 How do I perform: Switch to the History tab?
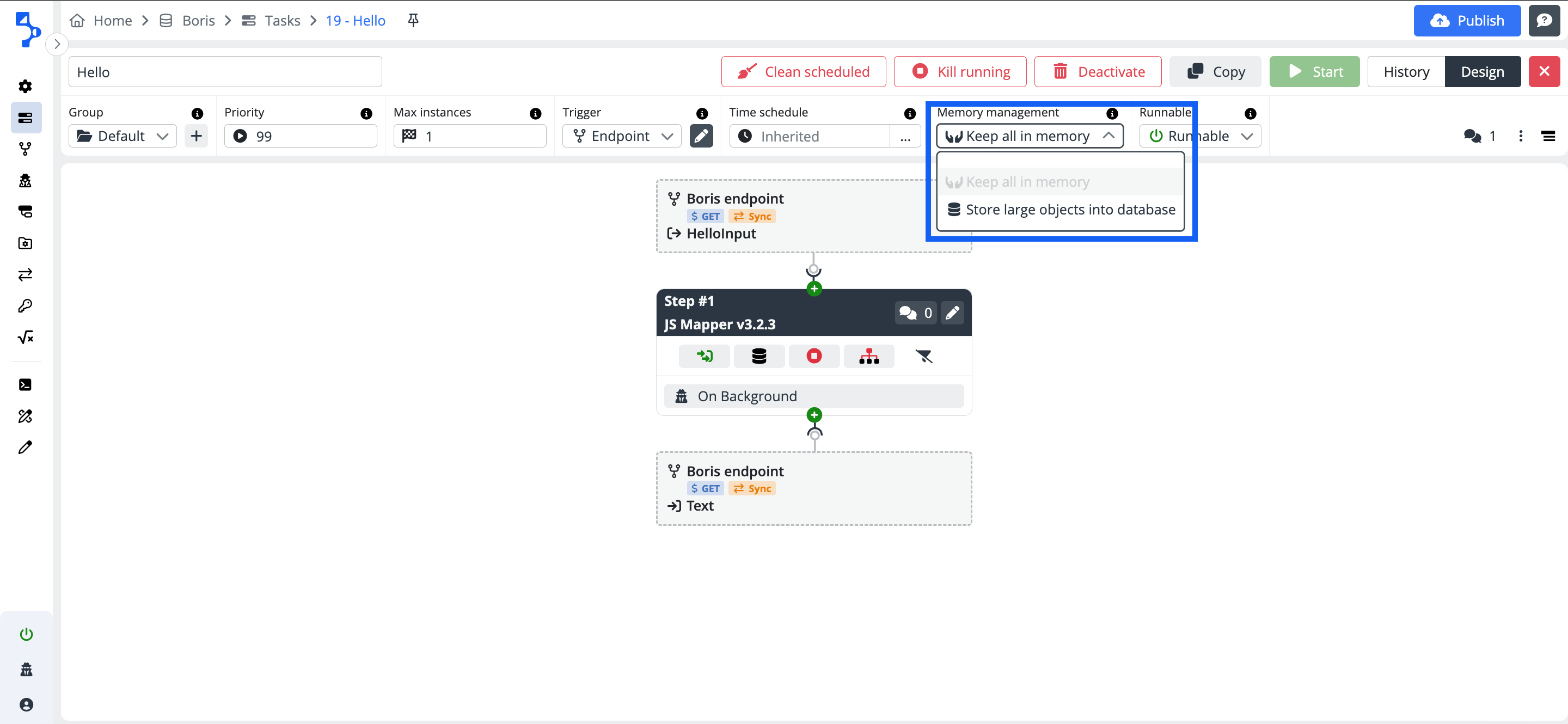tap(1405, 72)
